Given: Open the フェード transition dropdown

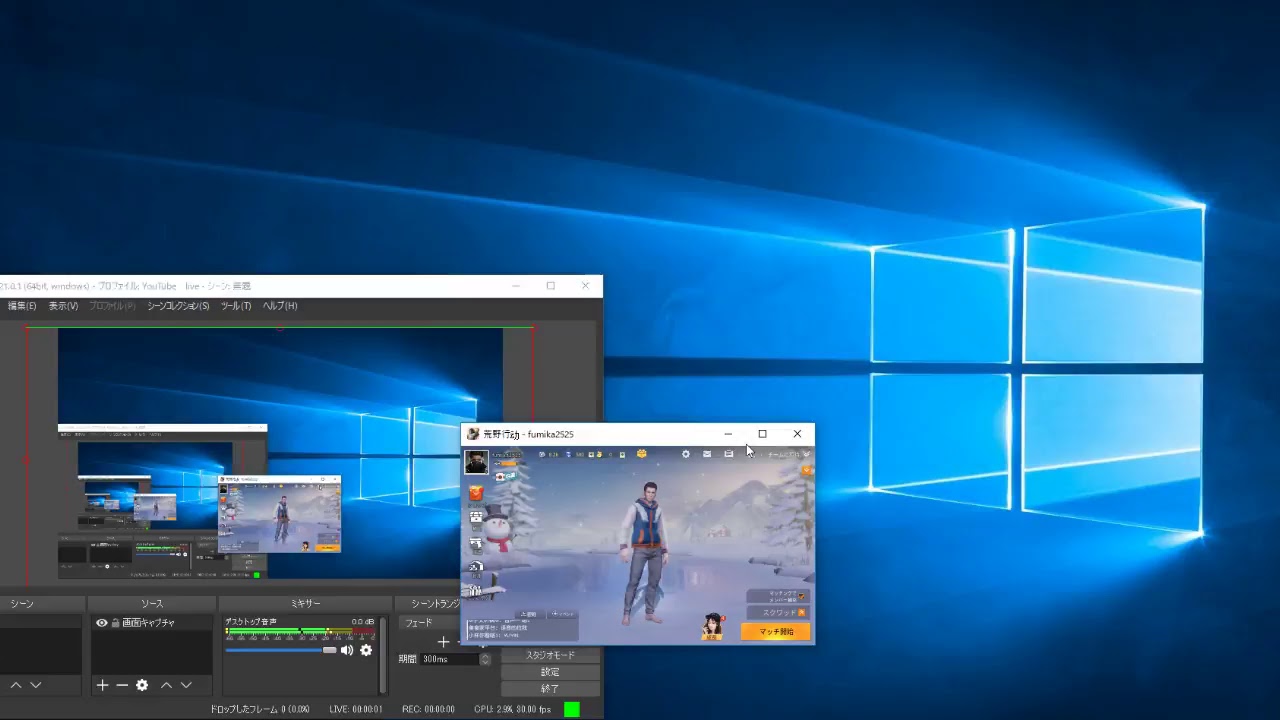Looking at the screenshot, I should (x=429, y=623).
